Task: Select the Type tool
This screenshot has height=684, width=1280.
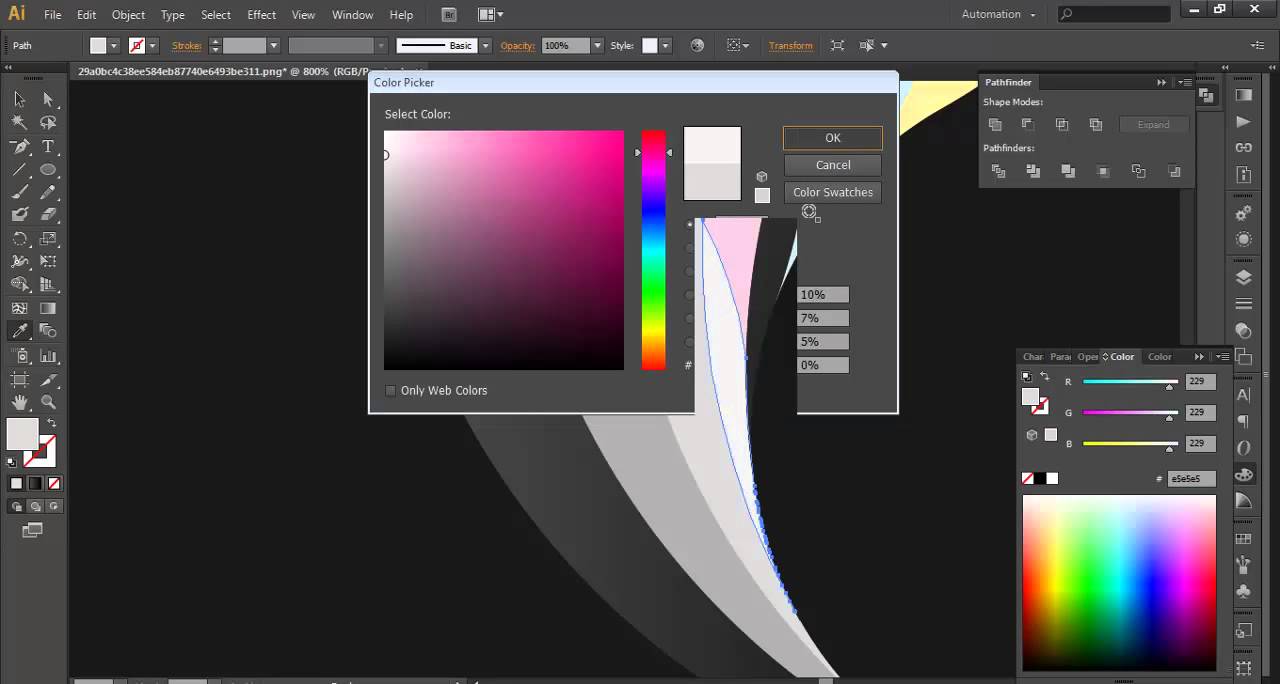Action: (x=48, y=146)
